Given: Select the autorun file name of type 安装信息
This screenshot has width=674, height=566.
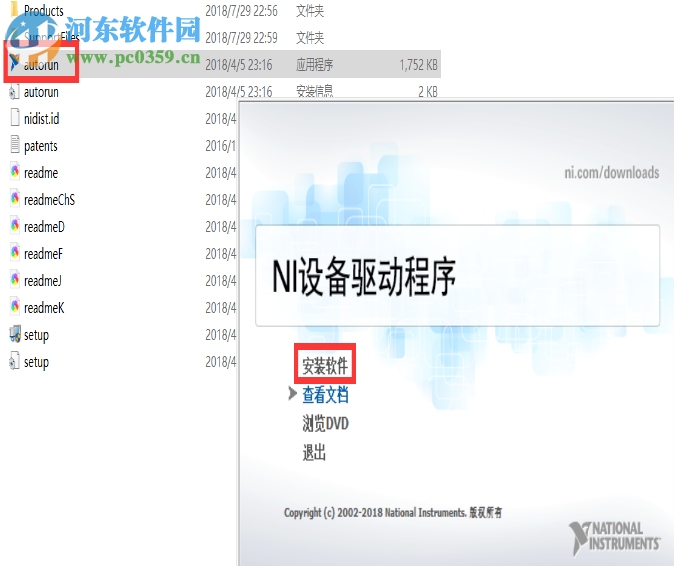Looking at the screenshot, I should (x=41, y=92).
